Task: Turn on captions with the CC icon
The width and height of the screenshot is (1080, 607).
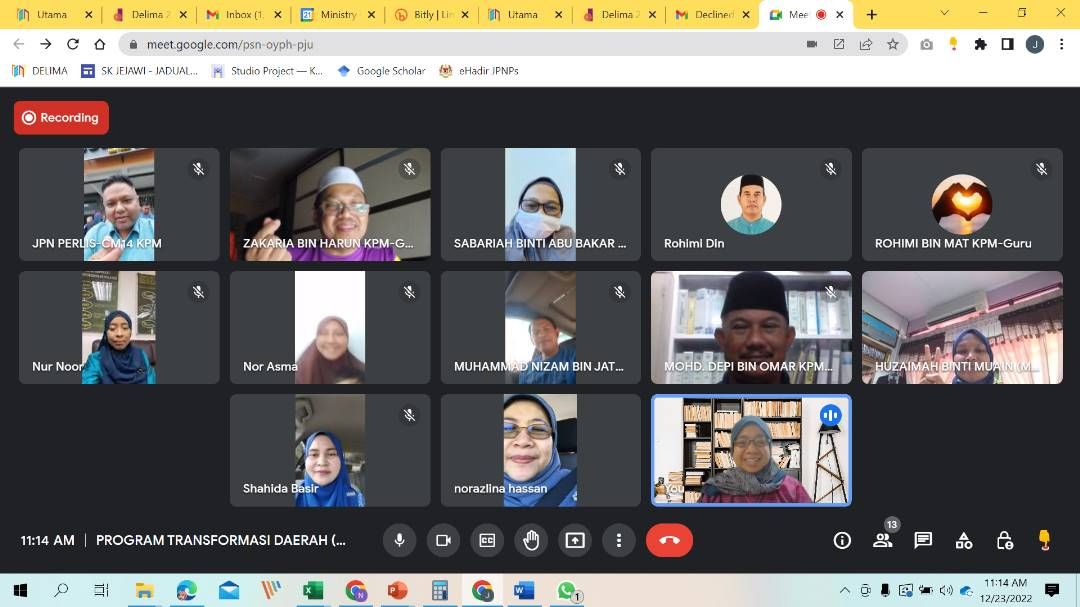Action: [x=487, y=540]
